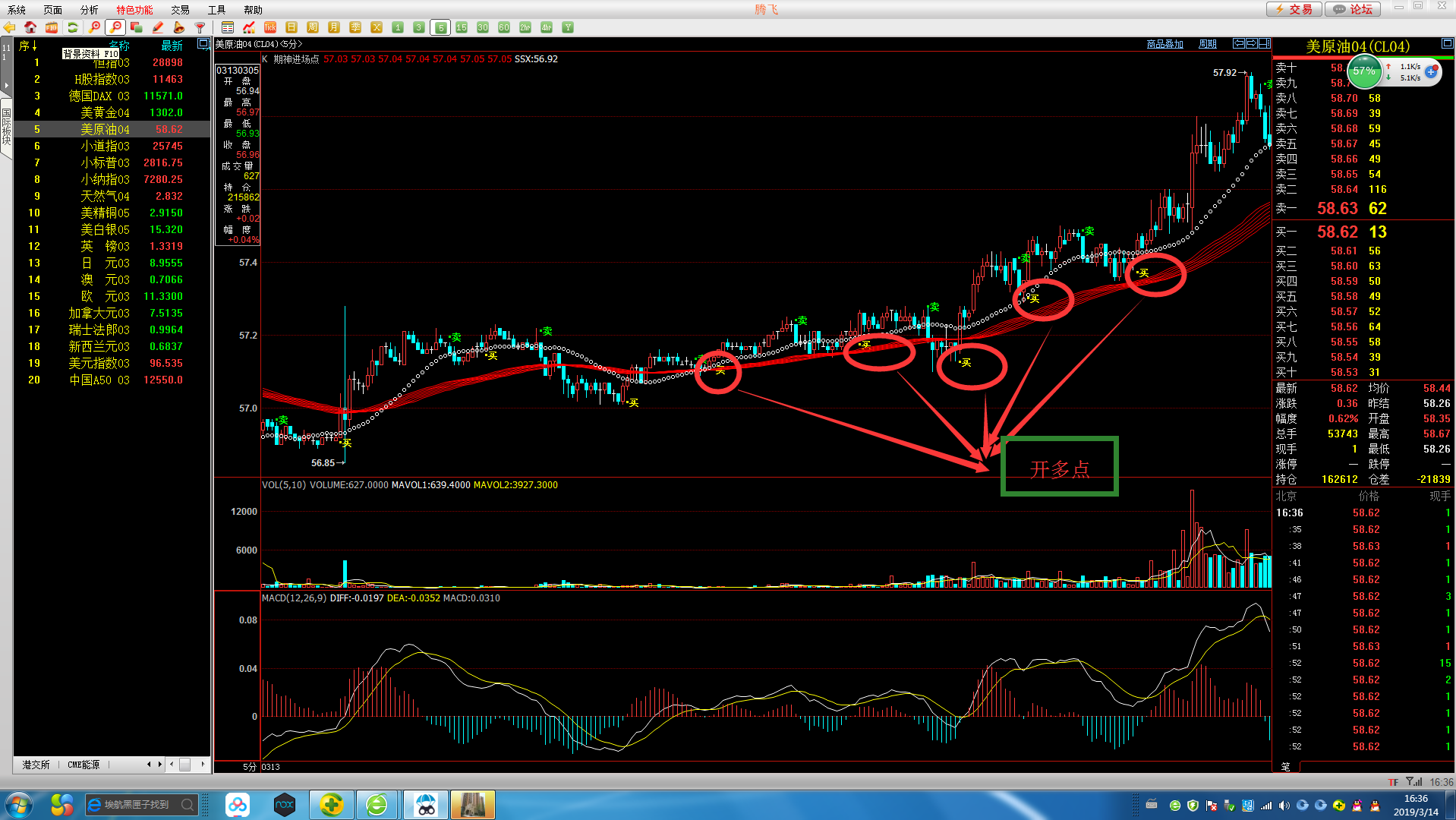Select the 5-minute period button
The width and height of the screenshot is (1456, 820).
(x=440, y=27)
